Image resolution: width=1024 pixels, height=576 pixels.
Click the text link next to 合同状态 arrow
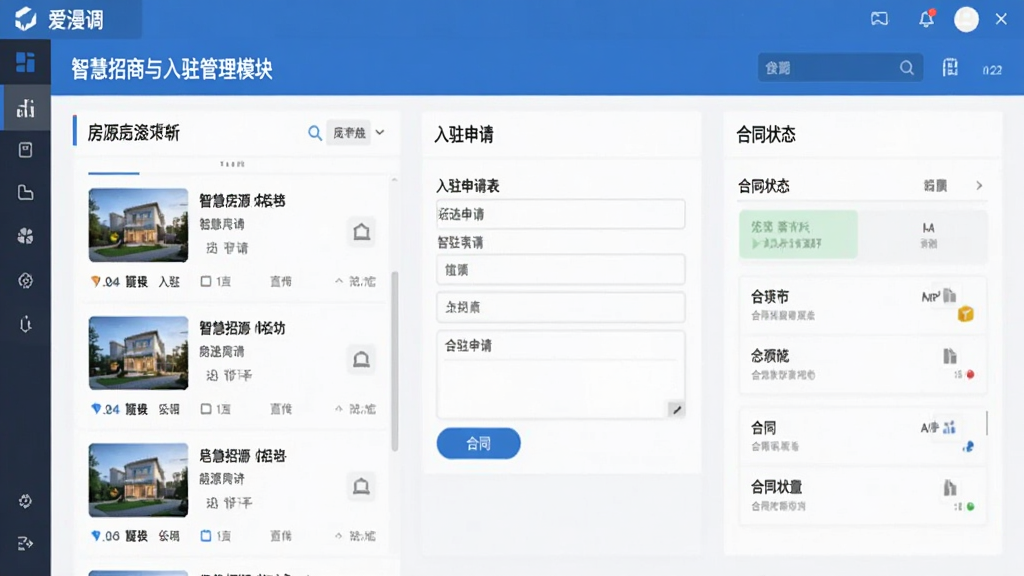tap(935, 186)
